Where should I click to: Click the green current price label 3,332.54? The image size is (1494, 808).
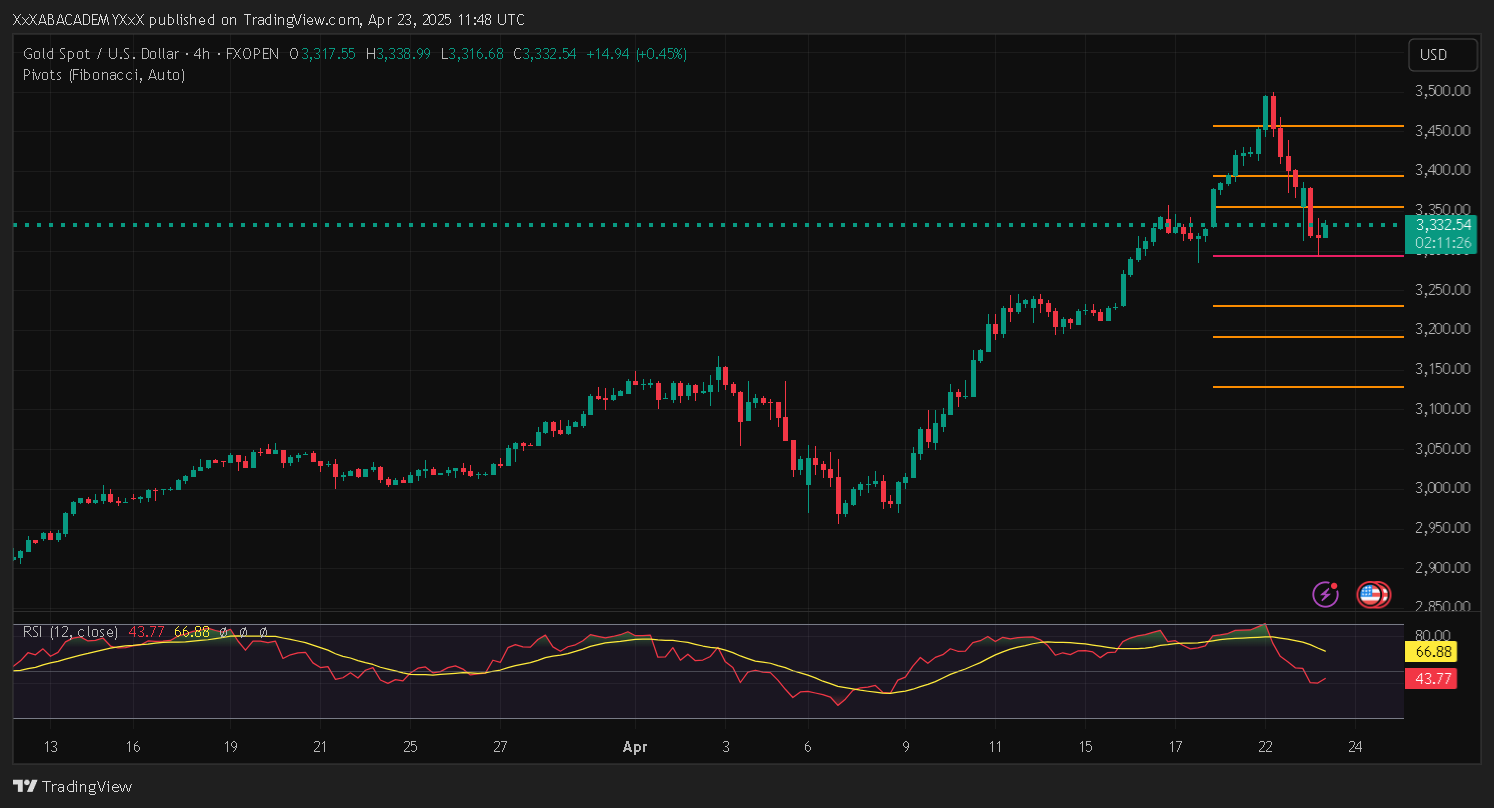[x=1441, y=225]
